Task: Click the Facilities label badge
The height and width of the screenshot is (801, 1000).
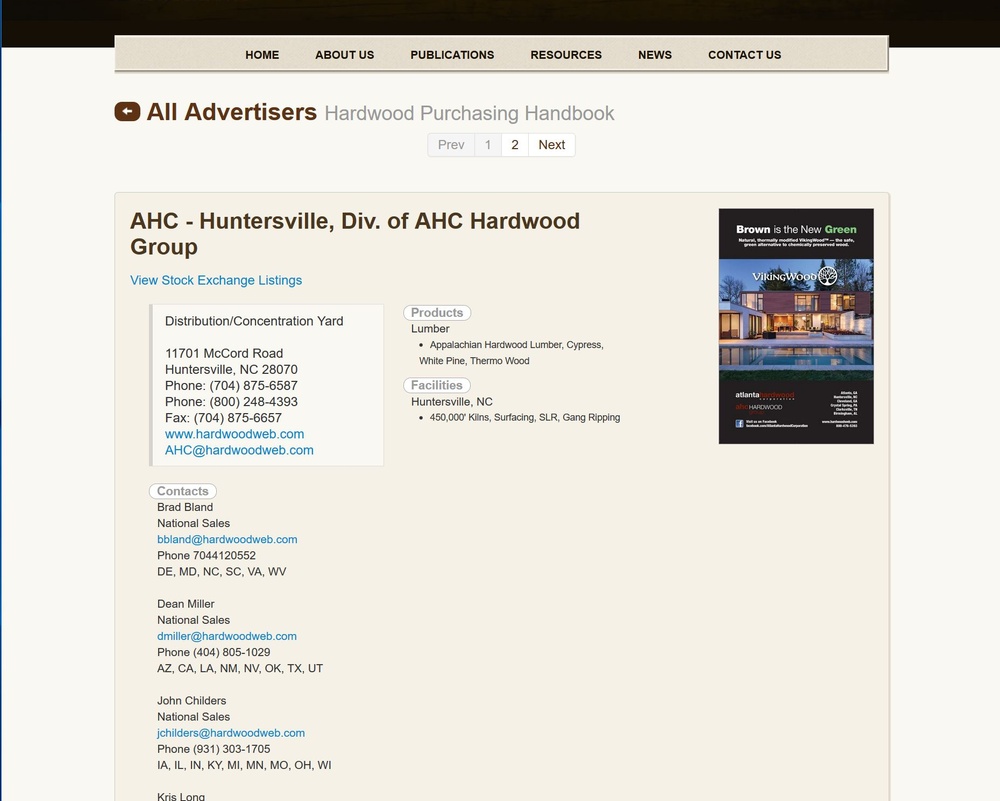Action: click(x=437, y=385)
